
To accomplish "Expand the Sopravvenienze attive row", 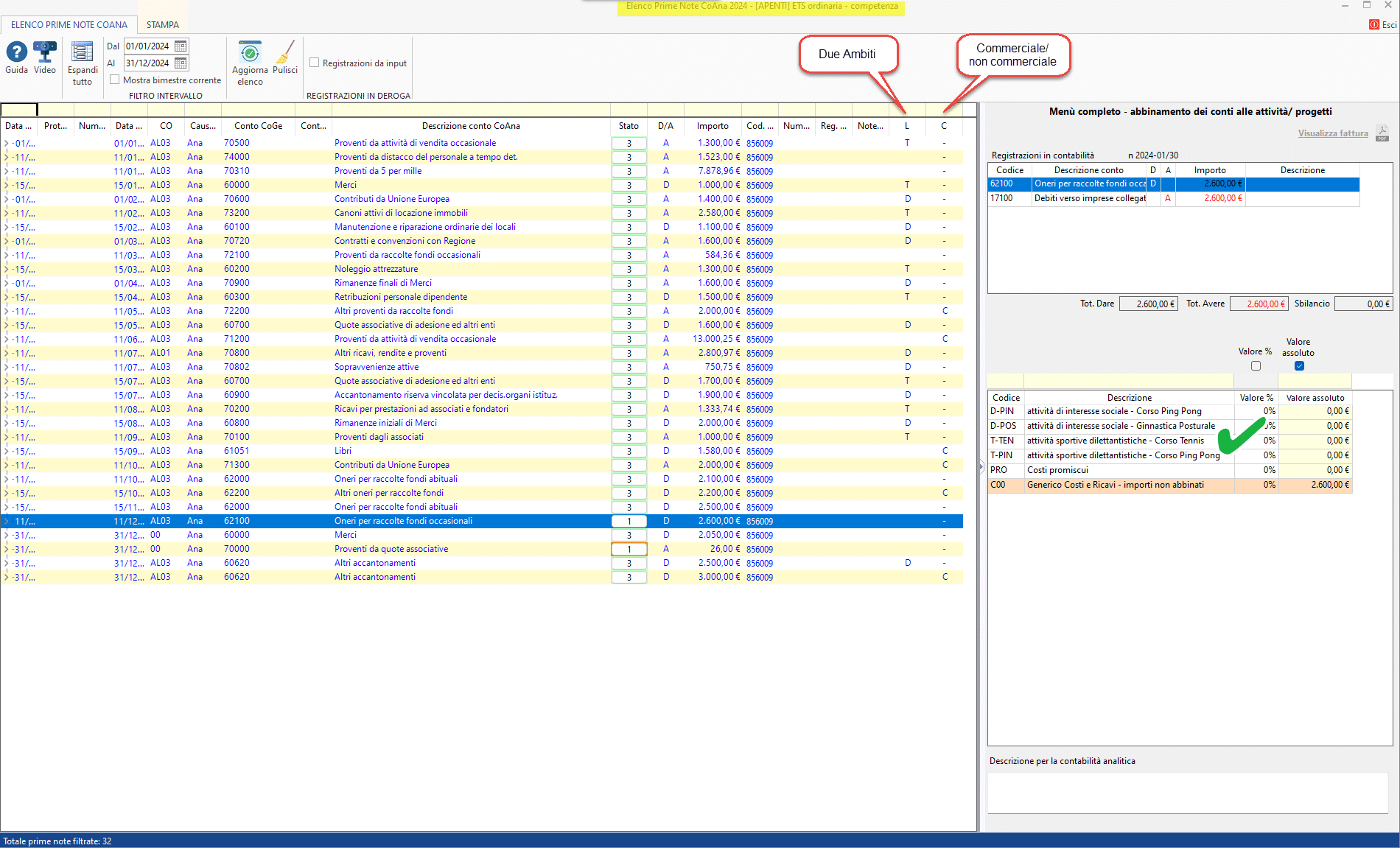I will tap(6, 367).
